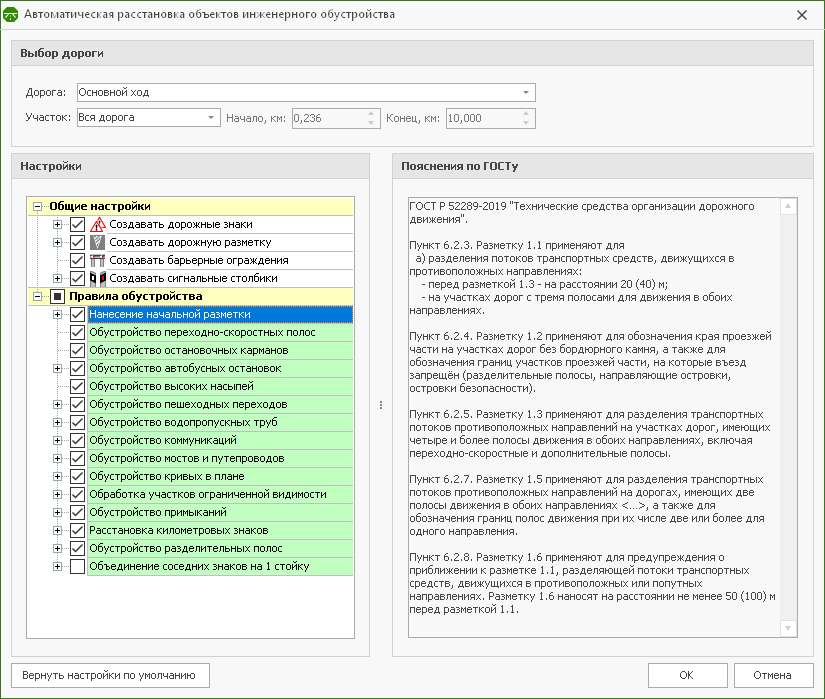
Task: Toggle 'Создавать дорожные знаки' checkbox
Action: 77,225
